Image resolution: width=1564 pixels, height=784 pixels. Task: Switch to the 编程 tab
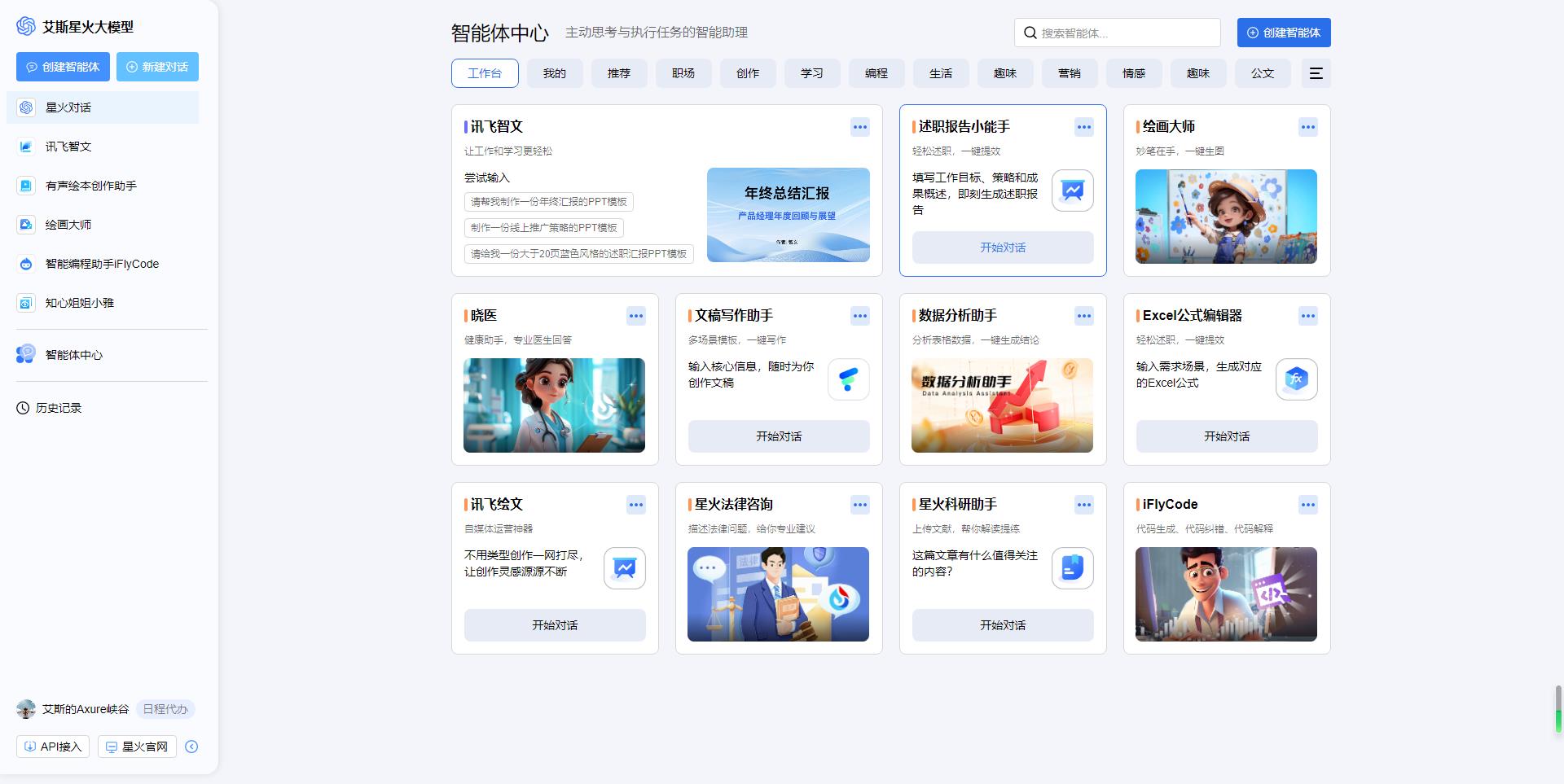[x=876, y=73]
